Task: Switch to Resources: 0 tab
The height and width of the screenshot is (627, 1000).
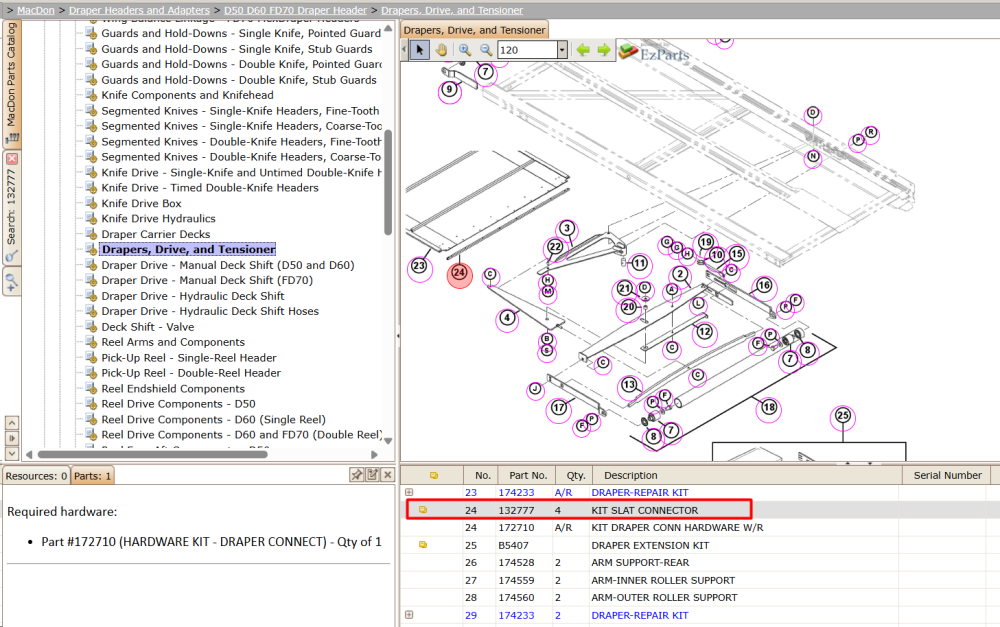Action: coord(36,476)
